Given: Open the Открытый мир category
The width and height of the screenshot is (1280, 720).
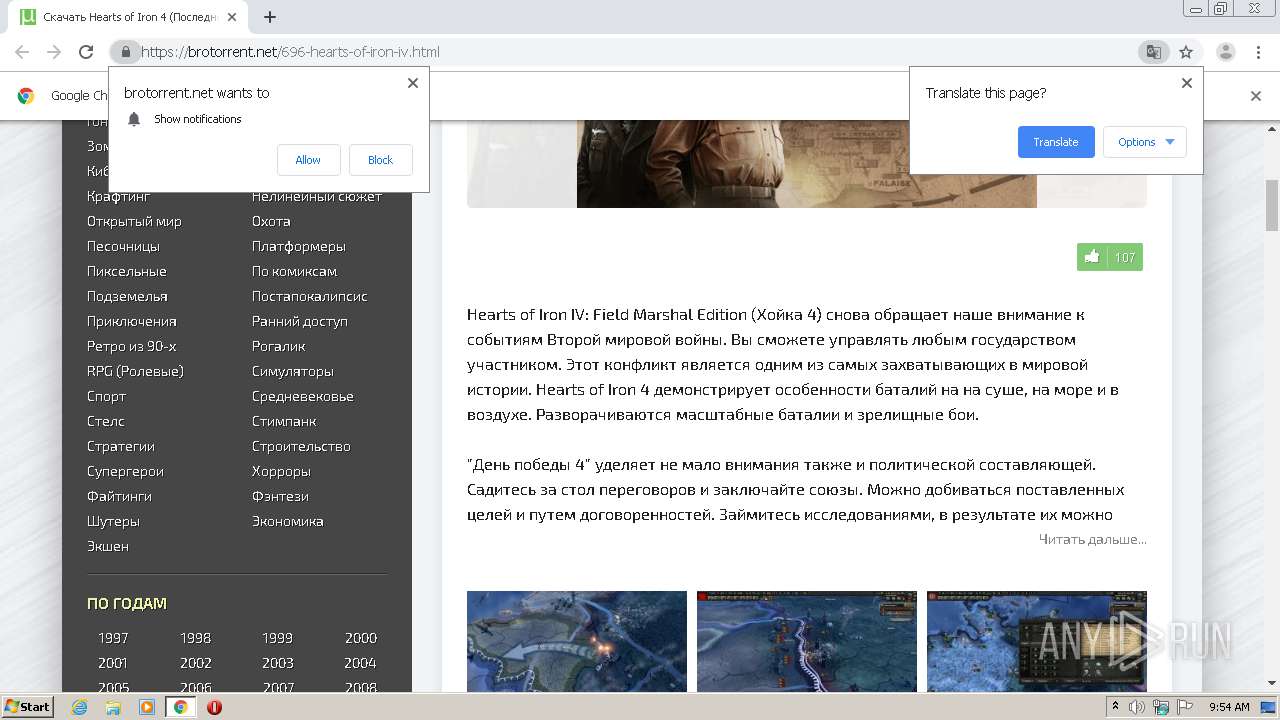Looking at the screenshot, I should 134,221.
